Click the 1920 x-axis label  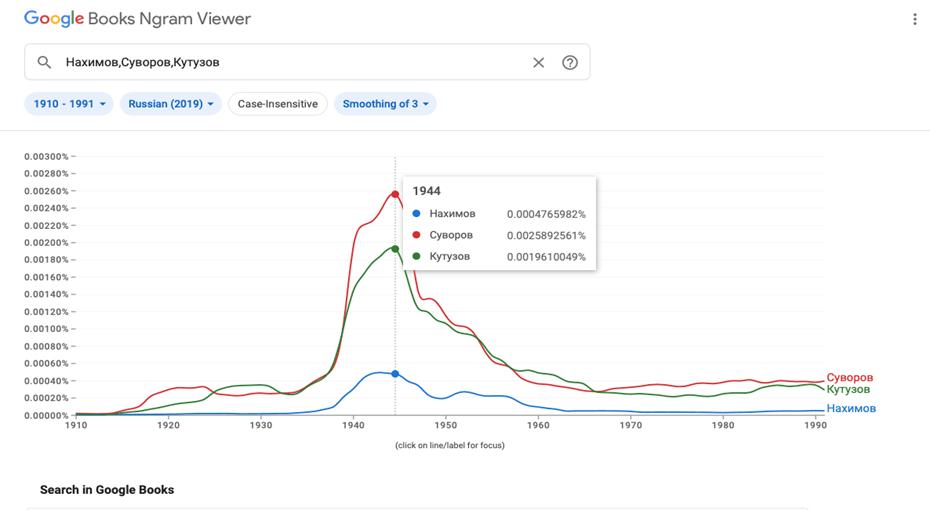(x=168, y=425)
